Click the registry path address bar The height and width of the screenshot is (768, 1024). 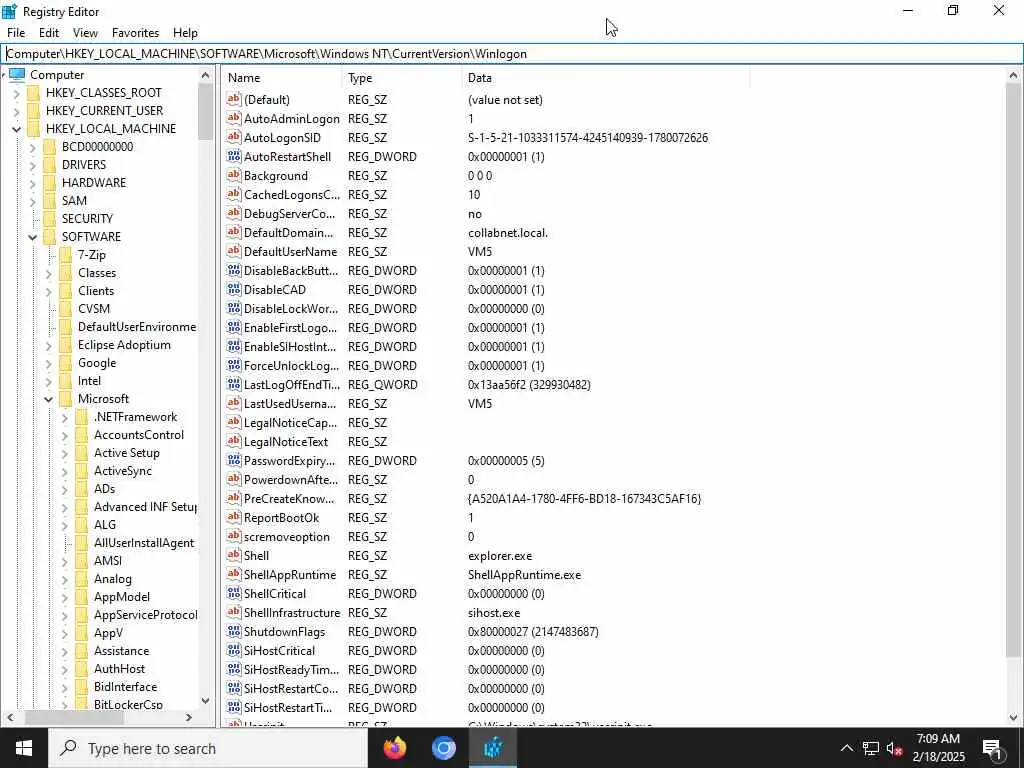pyautogui.click(x=512, y=54)
